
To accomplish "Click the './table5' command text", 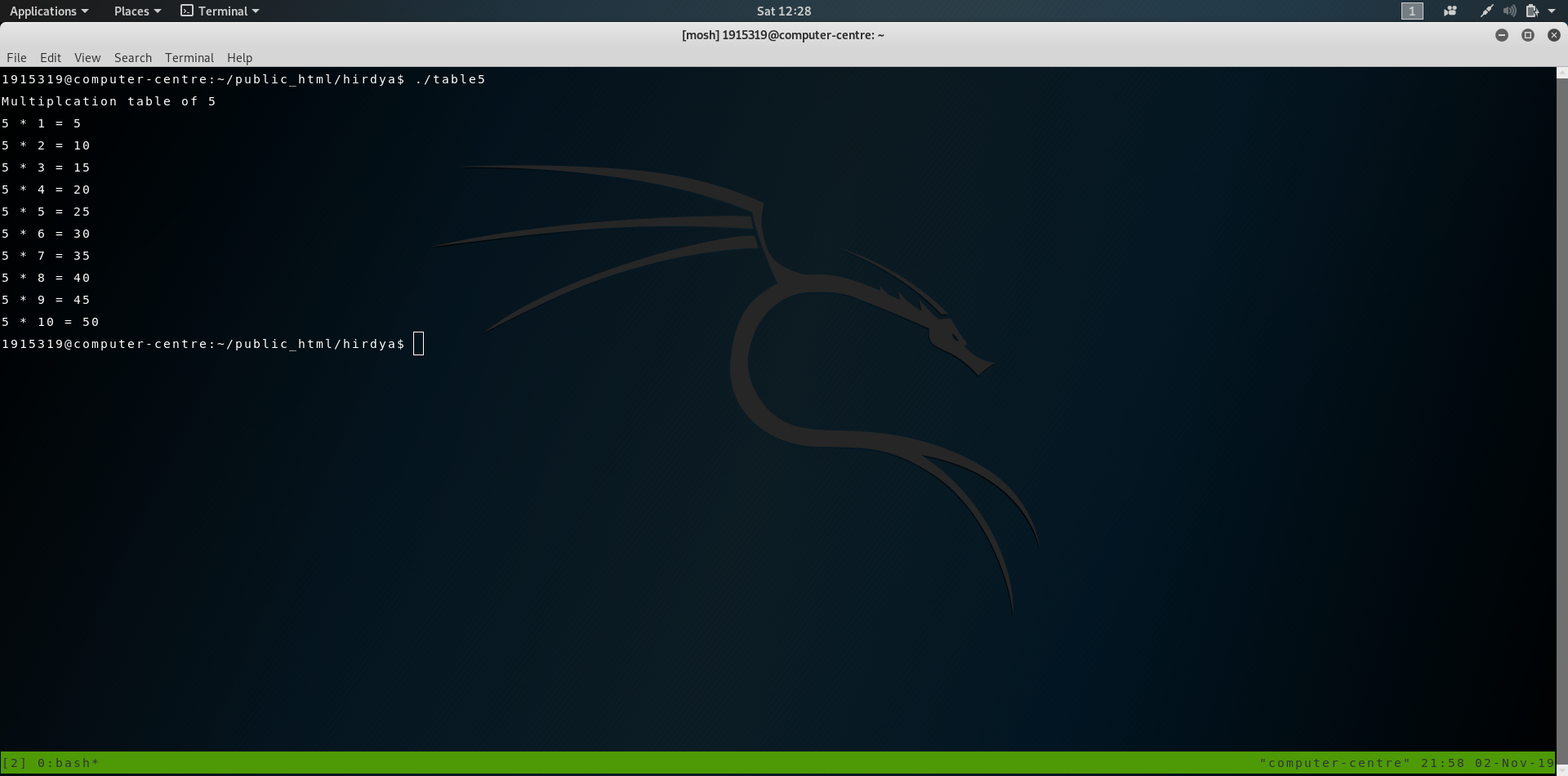I will [x=451, y=79].
